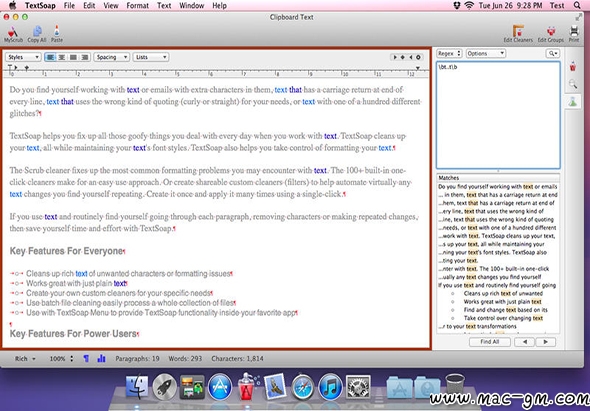This screenshot has width=590, height=411.
Task: Open System Preferences from the Dock
Action: [x=358, y=387]
